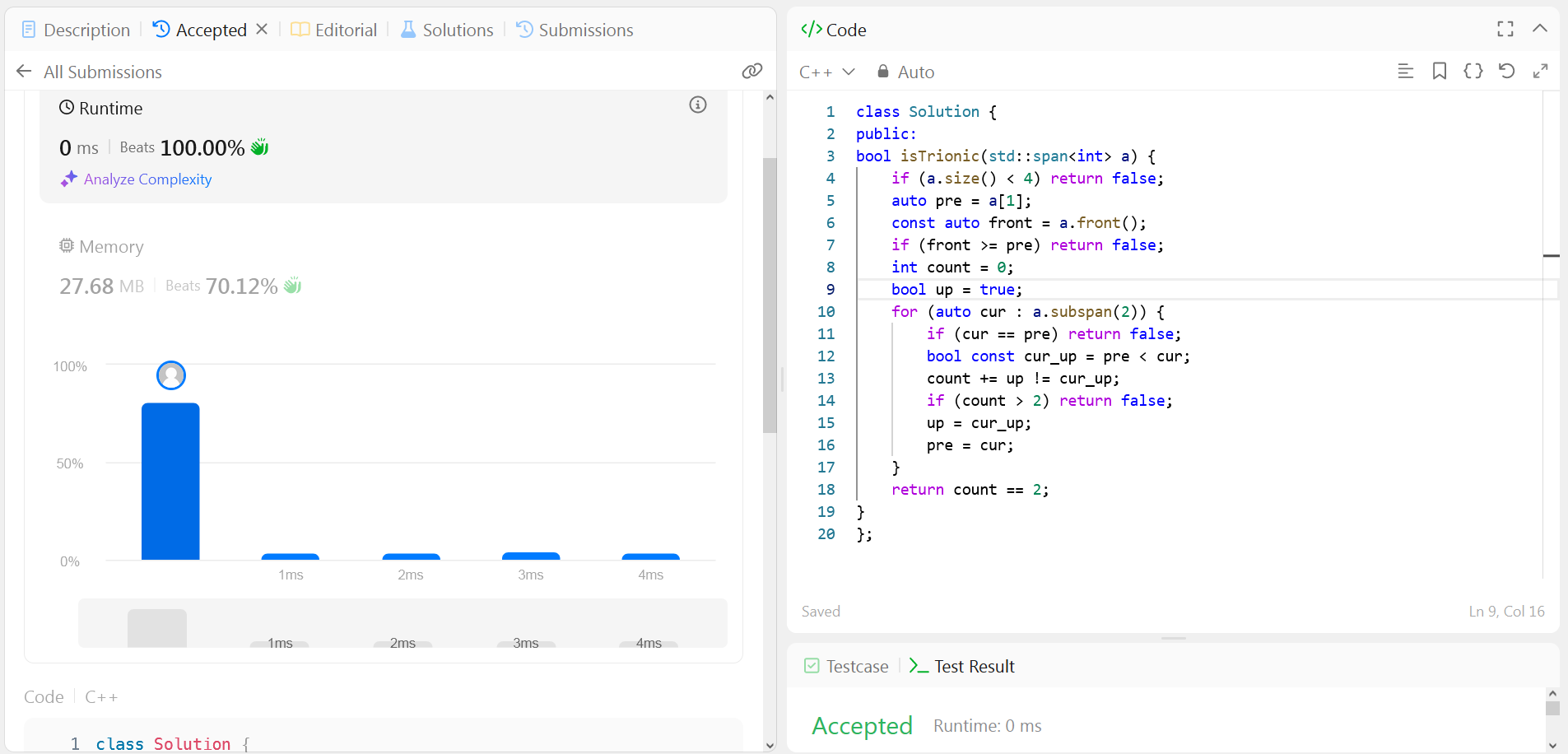Close the Accepted tab
Screen dimensions: 1568x754
tap(262, 30)
